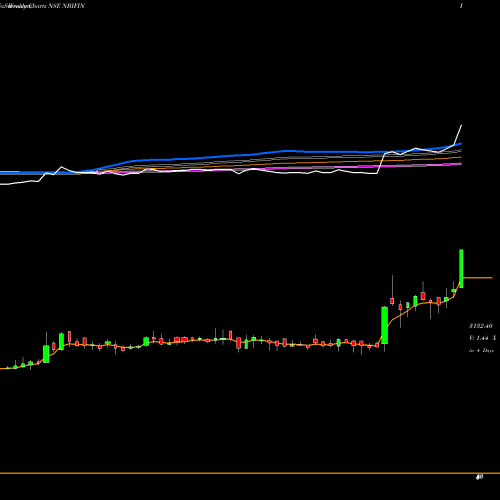Click the V: 1.44 X volume label
Image resolution: width=500 pixels, height=500 pixels.
click(x=483, y=338)
